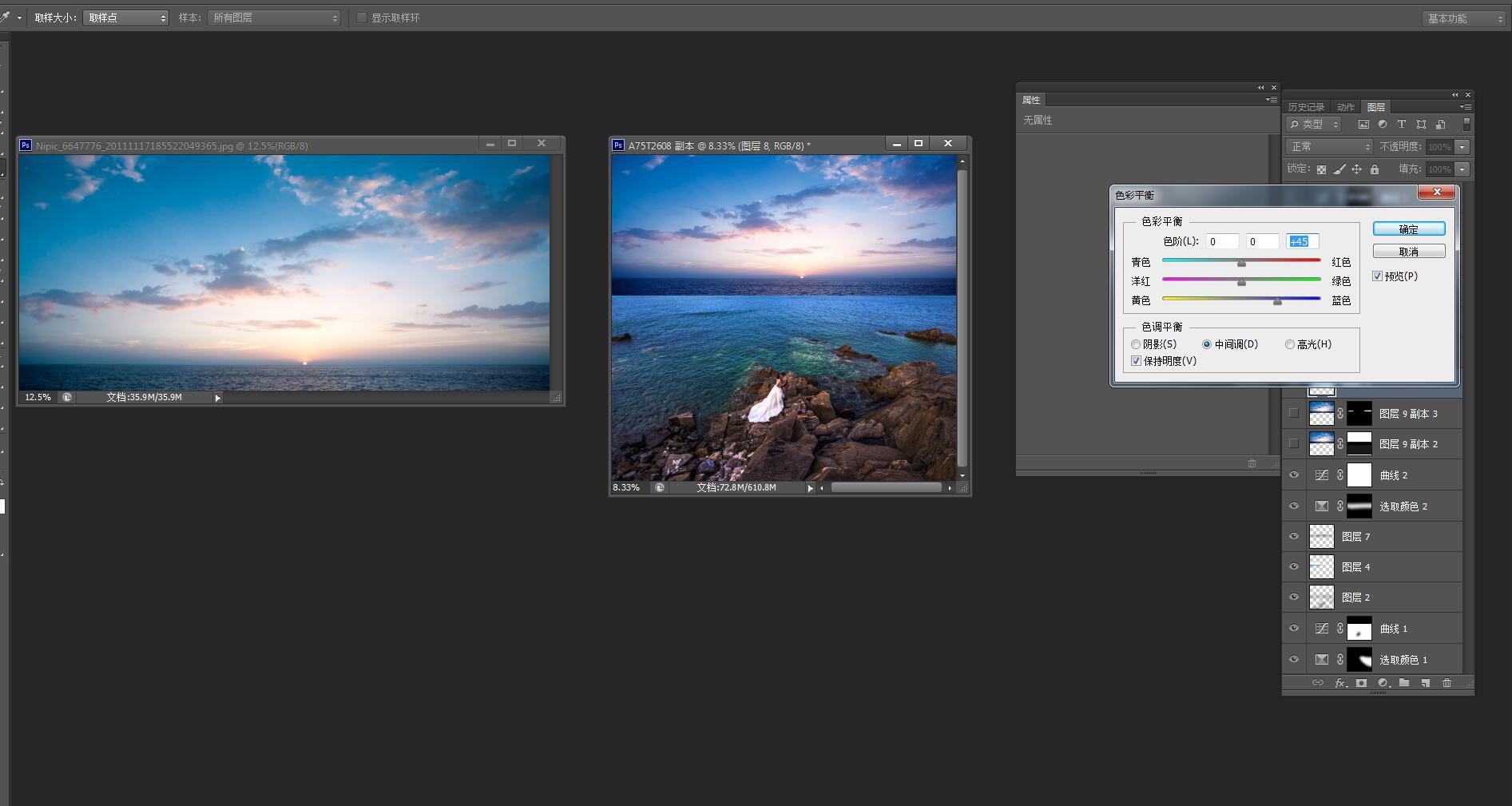Open the 正常 blend mode dropdown
Viewport: 1512px width, 806px height.
pos(1328,147)
